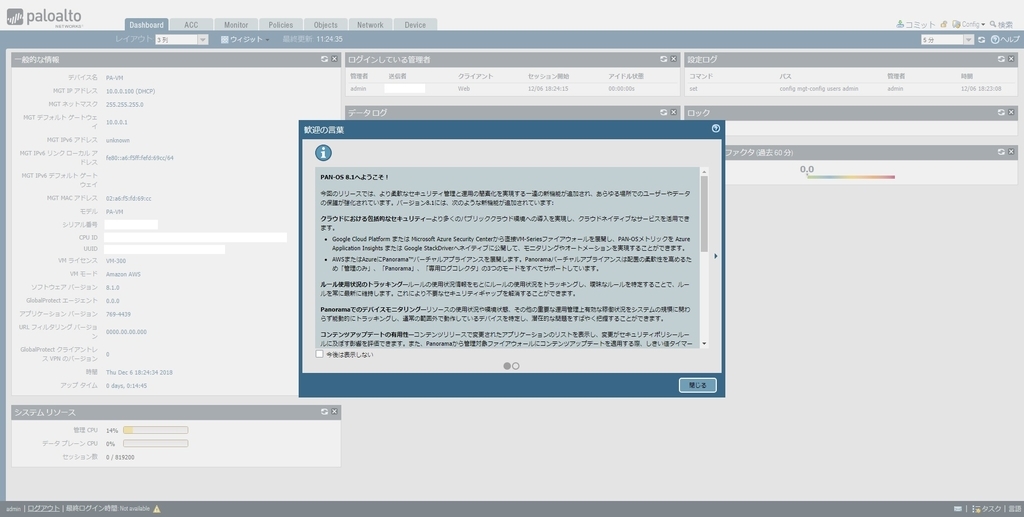Refresh the ロック widget
The image size is (1024, 517).
pyautogui.click(x=1001, y=112)
